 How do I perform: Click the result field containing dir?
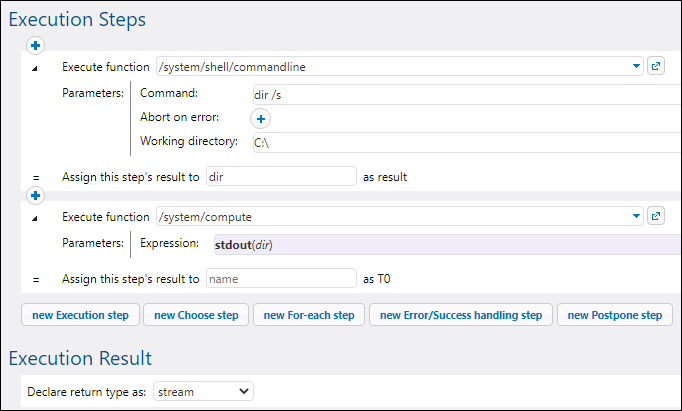[280, 177]
